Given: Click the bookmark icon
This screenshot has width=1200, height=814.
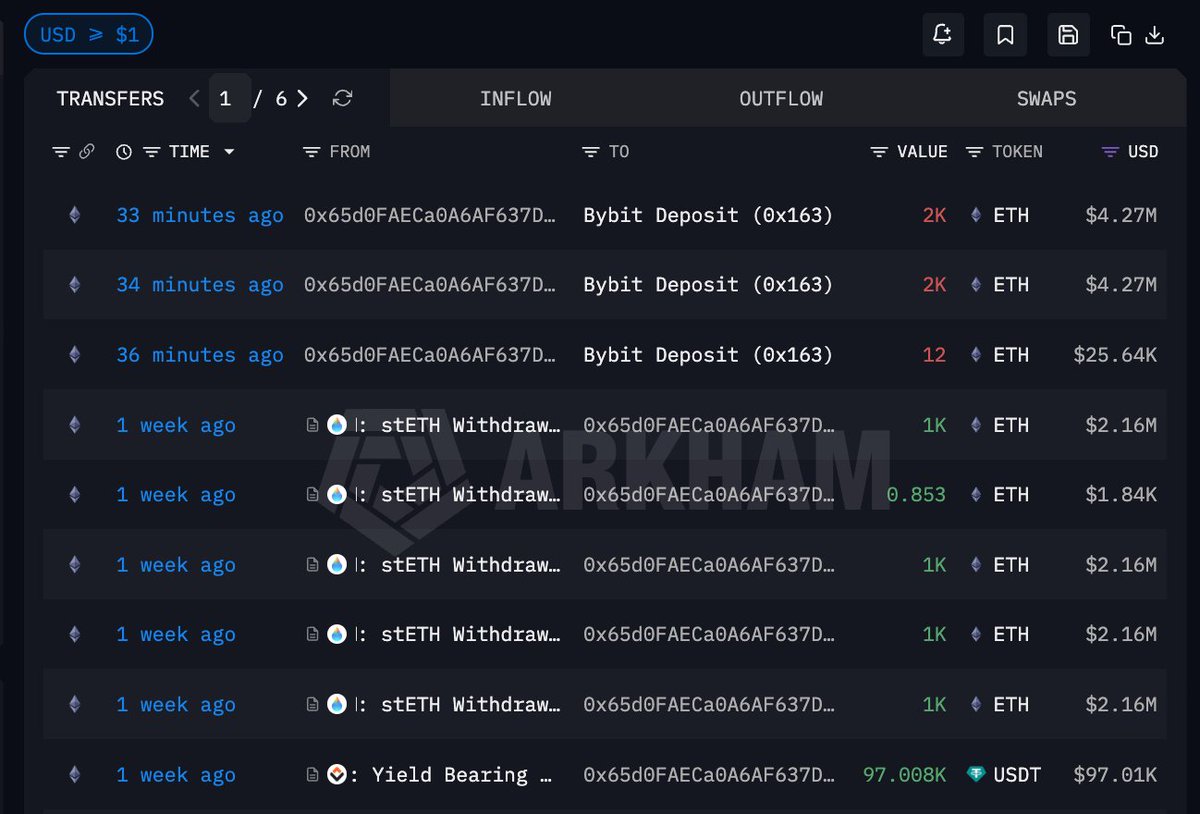Looking at the screenshot, I should click(1005, 35).
